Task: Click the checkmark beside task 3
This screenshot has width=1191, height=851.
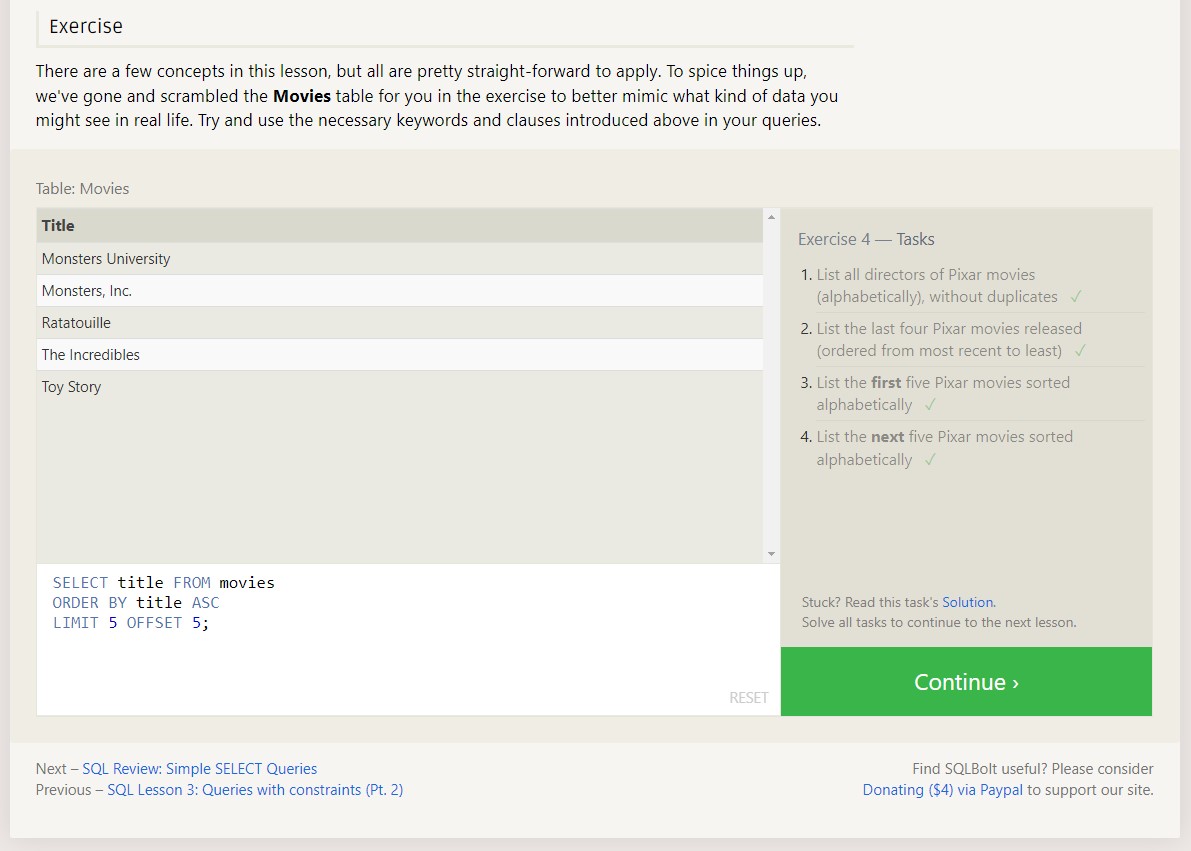Action: pos(930,405)
